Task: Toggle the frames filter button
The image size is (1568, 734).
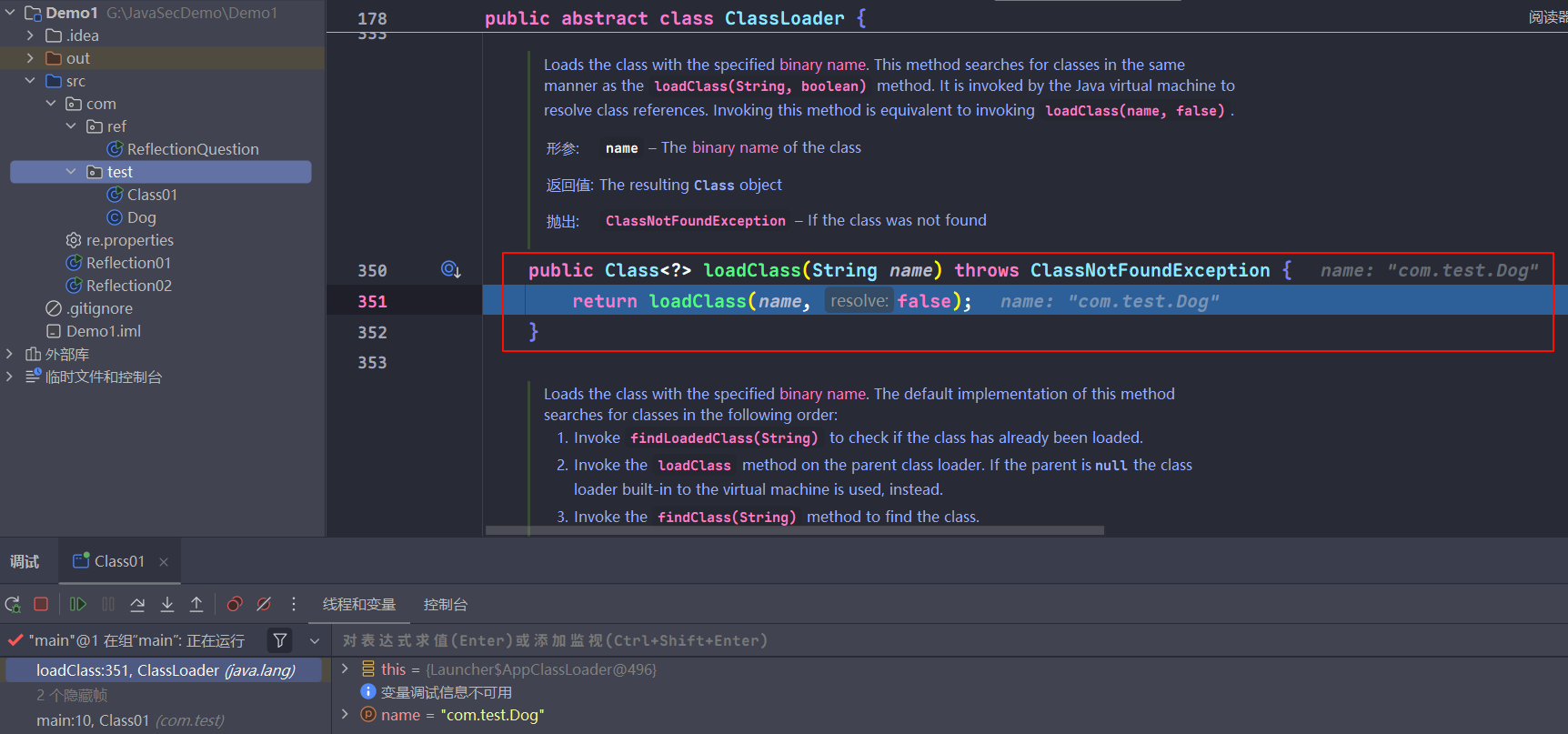Action: [x=280, y=640]
